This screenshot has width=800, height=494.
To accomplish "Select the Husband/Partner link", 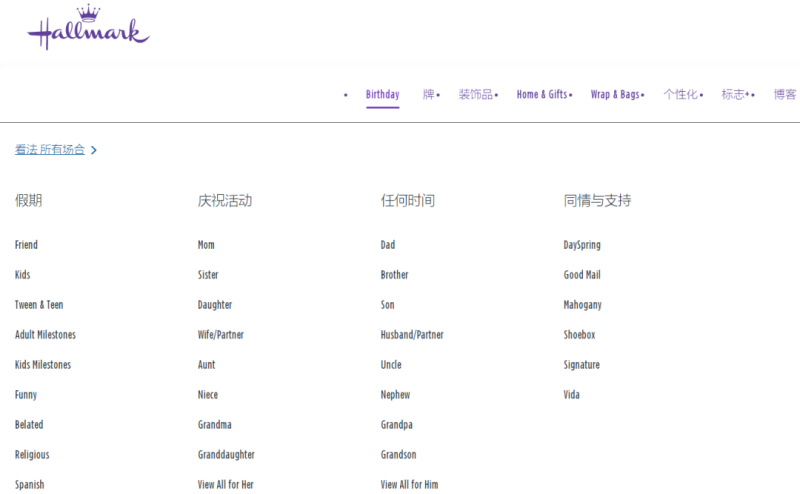I will coord(412,335).
